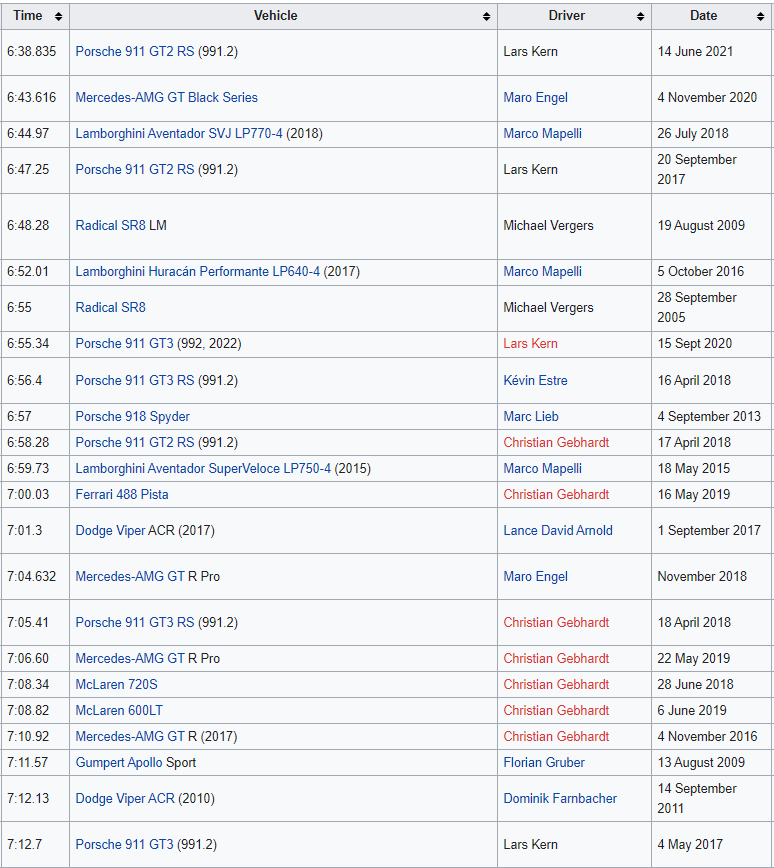Open the Porsche 918 Spyder link
Viewport: 774px width, 868px height.
(132, 416)
